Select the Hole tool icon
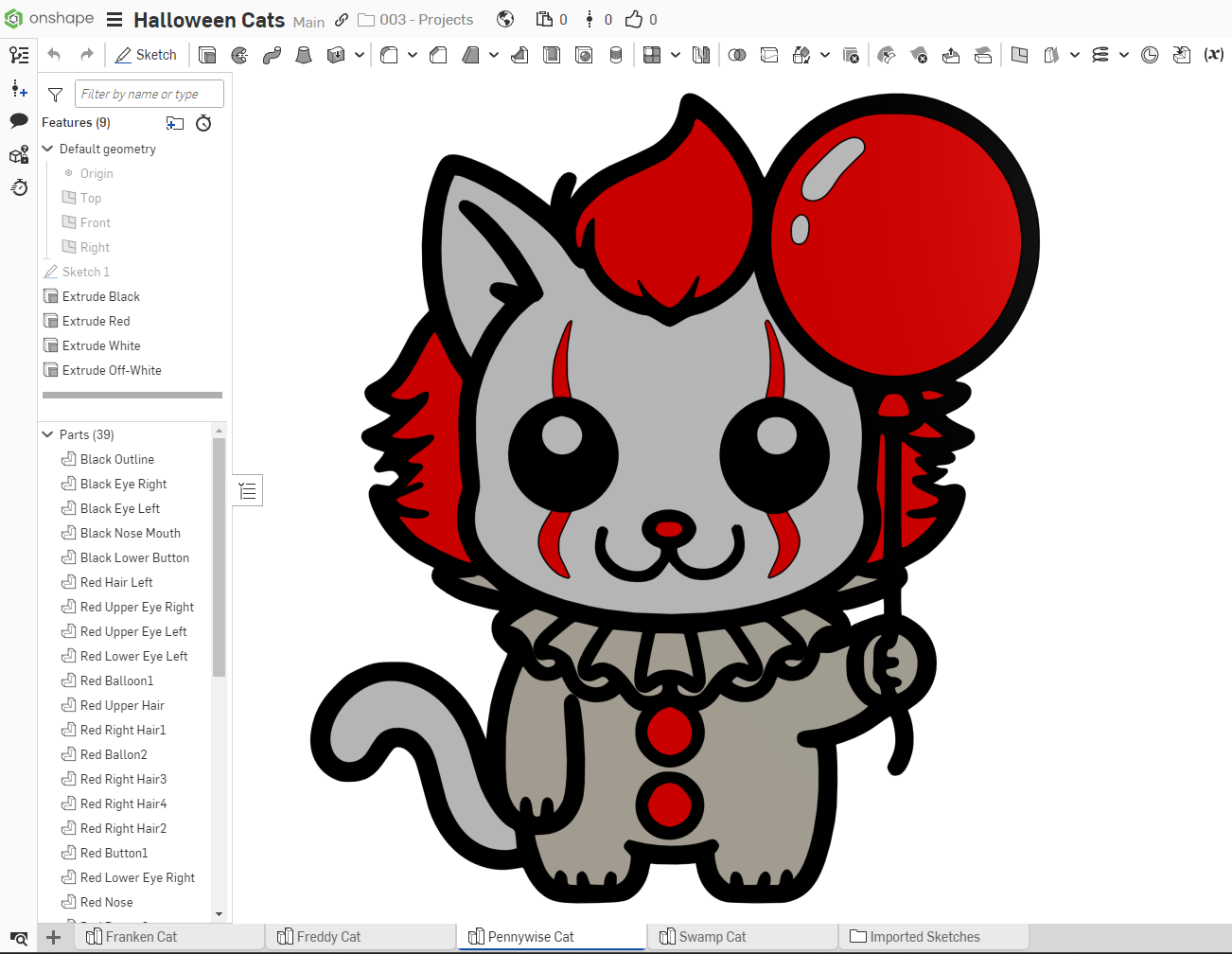 584,55
